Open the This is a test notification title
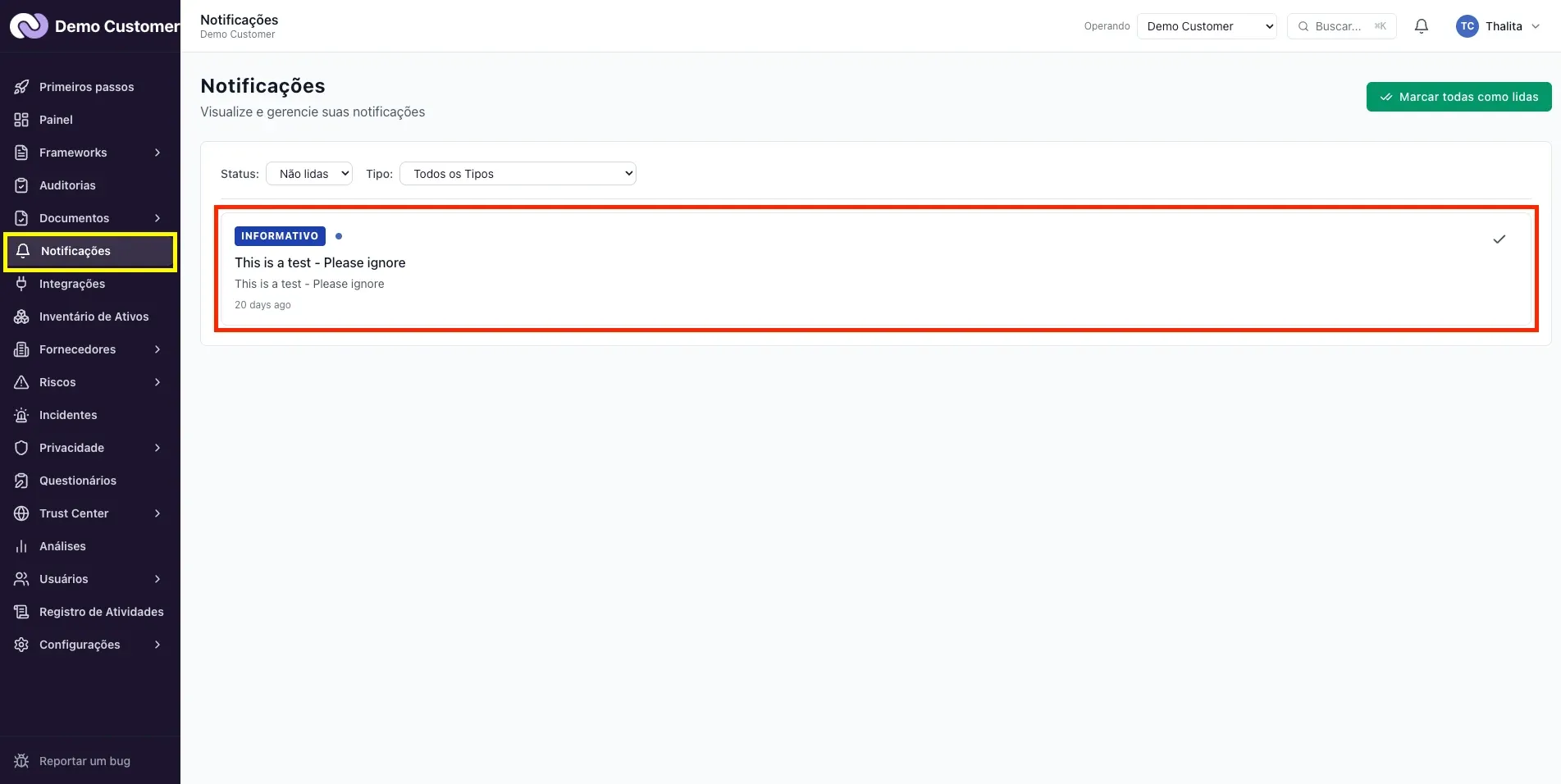This screenshot has width=1561, height=784. [320, 262]
